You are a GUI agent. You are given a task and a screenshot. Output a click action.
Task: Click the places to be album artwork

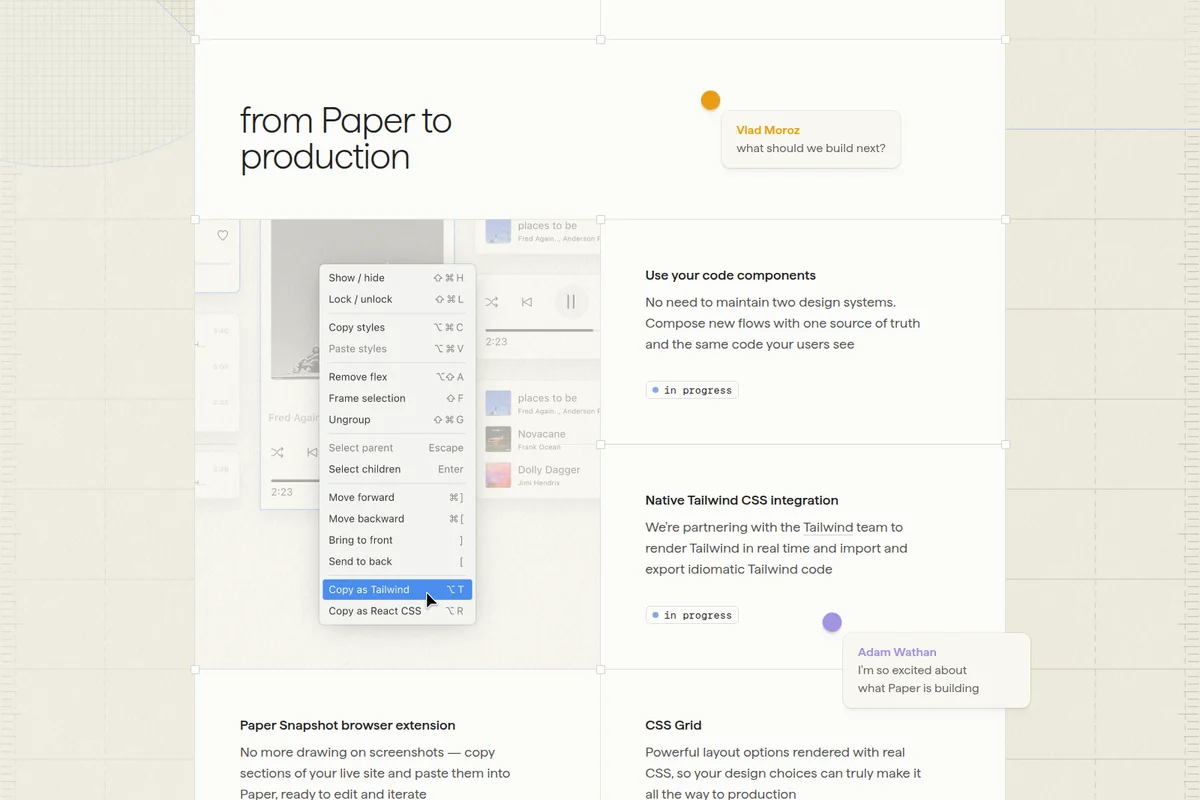[x=497, y=401]
